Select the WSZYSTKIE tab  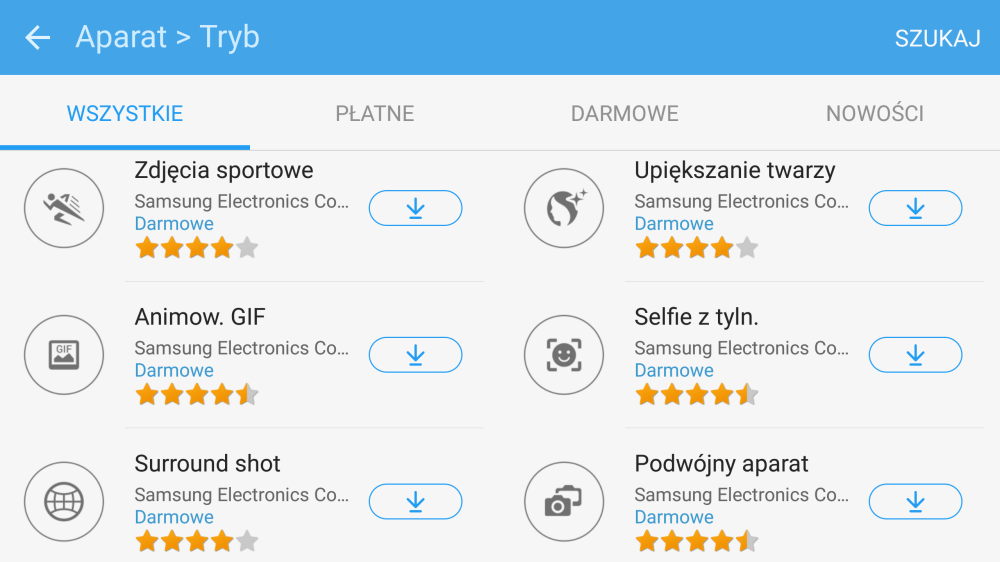tap(125, 114)
